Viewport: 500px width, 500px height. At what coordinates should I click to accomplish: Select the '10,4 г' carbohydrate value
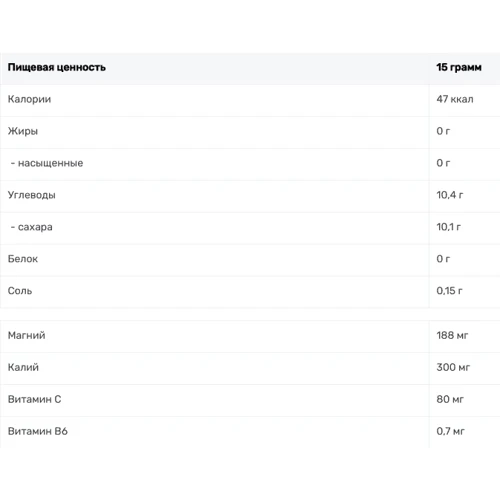450,195
